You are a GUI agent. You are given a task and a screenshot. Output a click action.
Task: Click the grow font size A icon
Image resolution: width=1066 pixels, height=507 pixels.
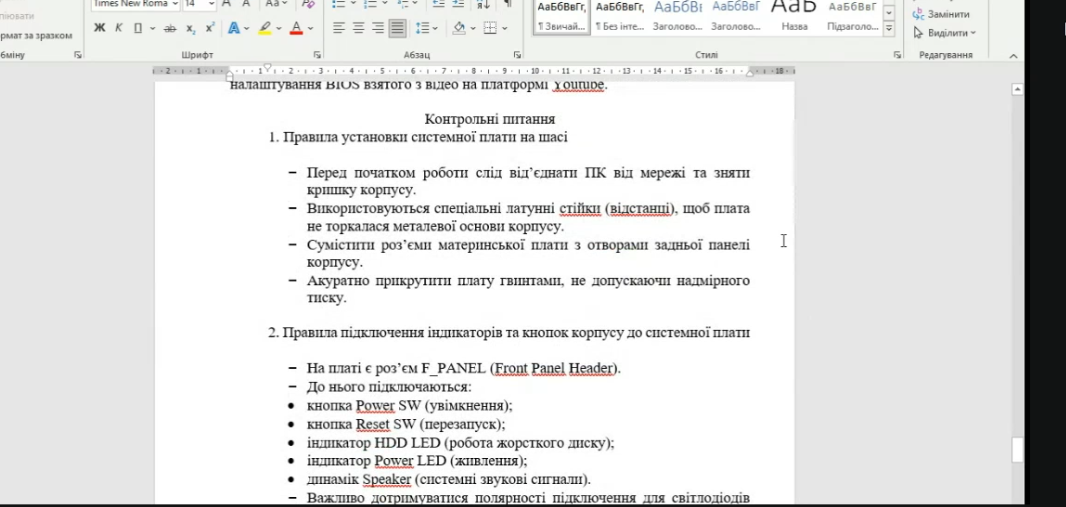click(226, 3)
